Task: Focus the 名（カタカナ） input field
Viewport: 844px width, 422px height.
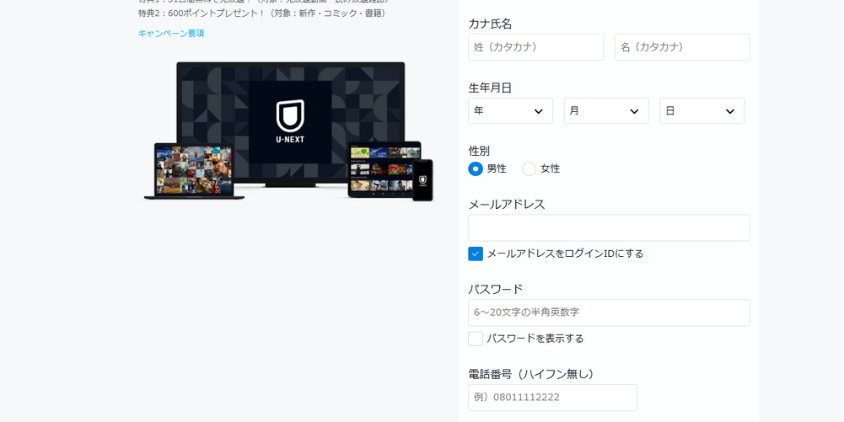Action: 682,47
